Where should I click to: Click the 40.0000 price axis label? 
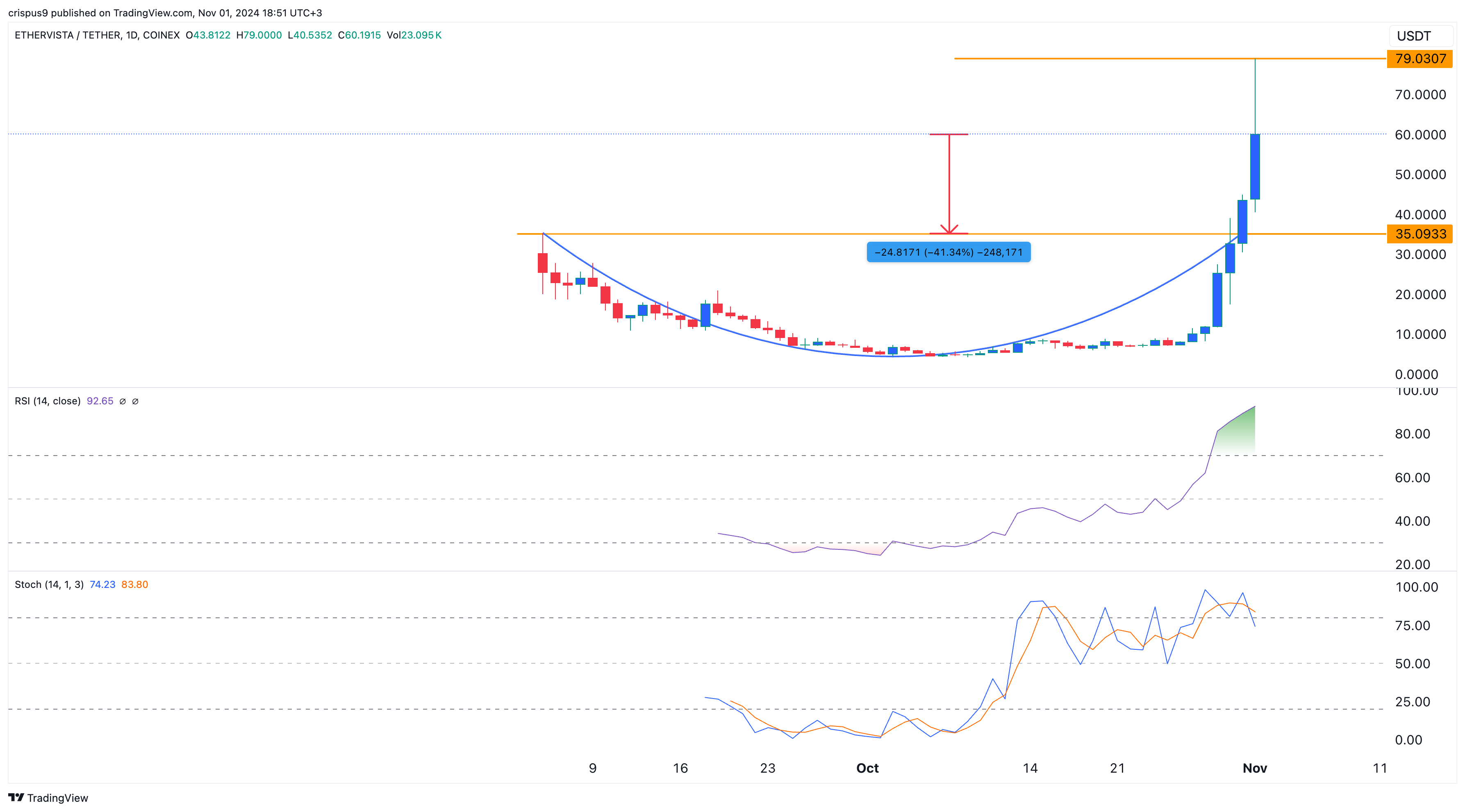tap(1420, 215)
